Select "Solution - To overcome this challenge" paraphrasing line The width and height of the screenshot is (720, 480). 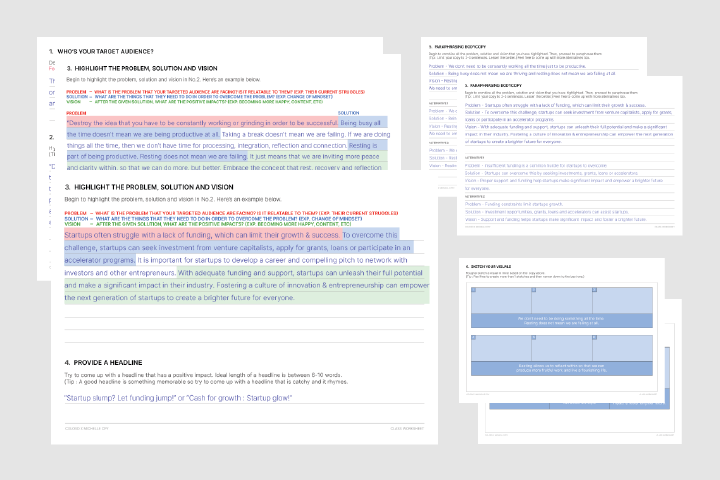tap(569, 113)
